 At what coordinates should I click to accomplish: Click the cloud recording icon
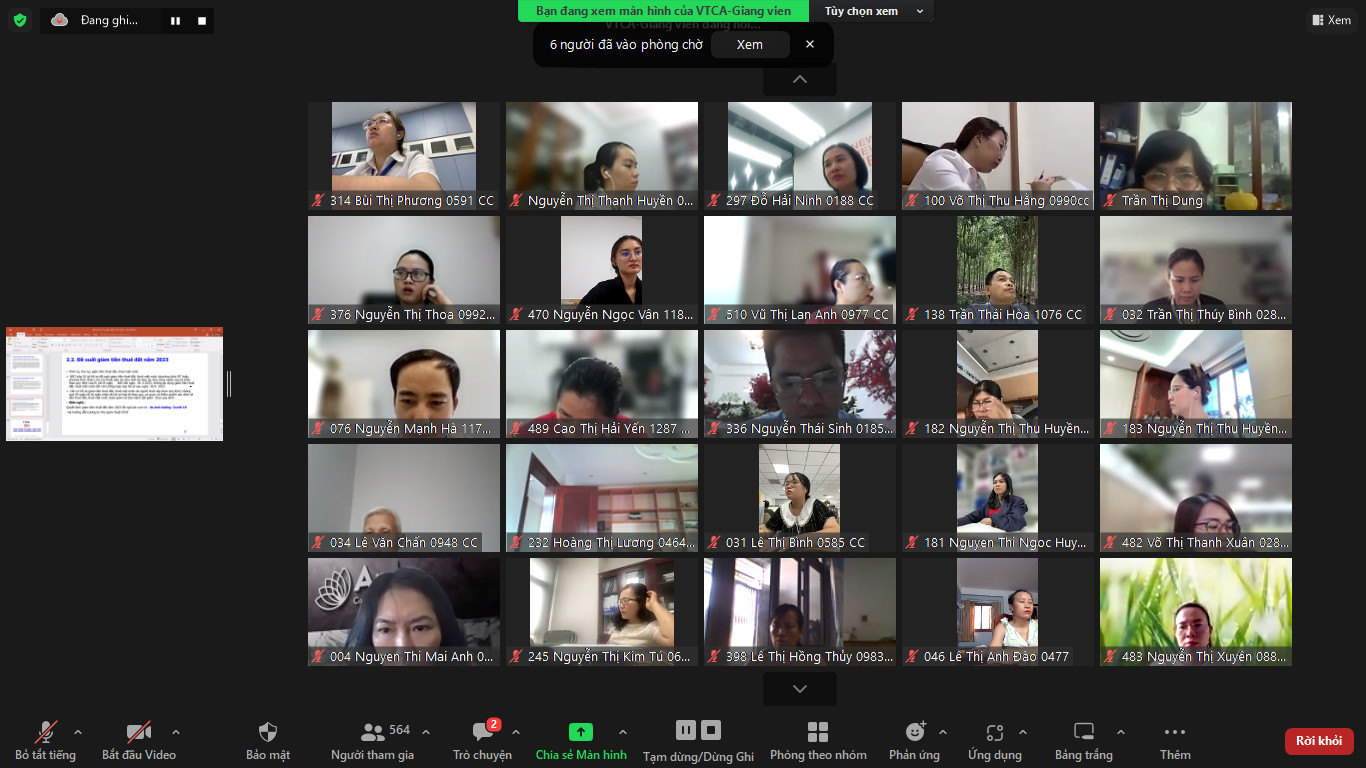click(59, 20)
